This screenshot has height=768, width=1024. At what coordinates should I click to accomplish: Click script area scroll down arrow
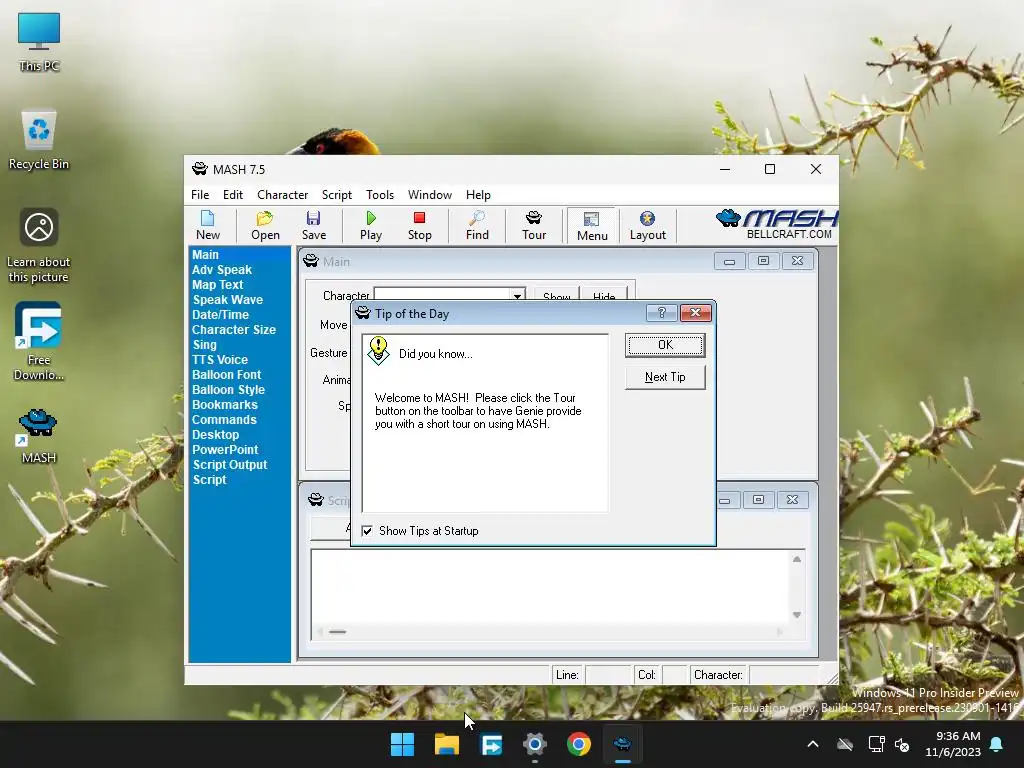797,615
